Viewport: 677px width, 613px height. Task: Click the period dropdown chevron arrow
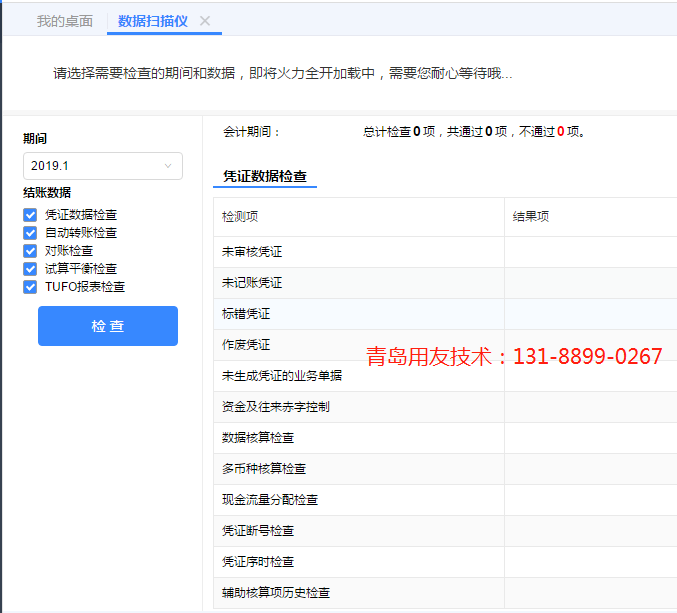coord(168,166)
